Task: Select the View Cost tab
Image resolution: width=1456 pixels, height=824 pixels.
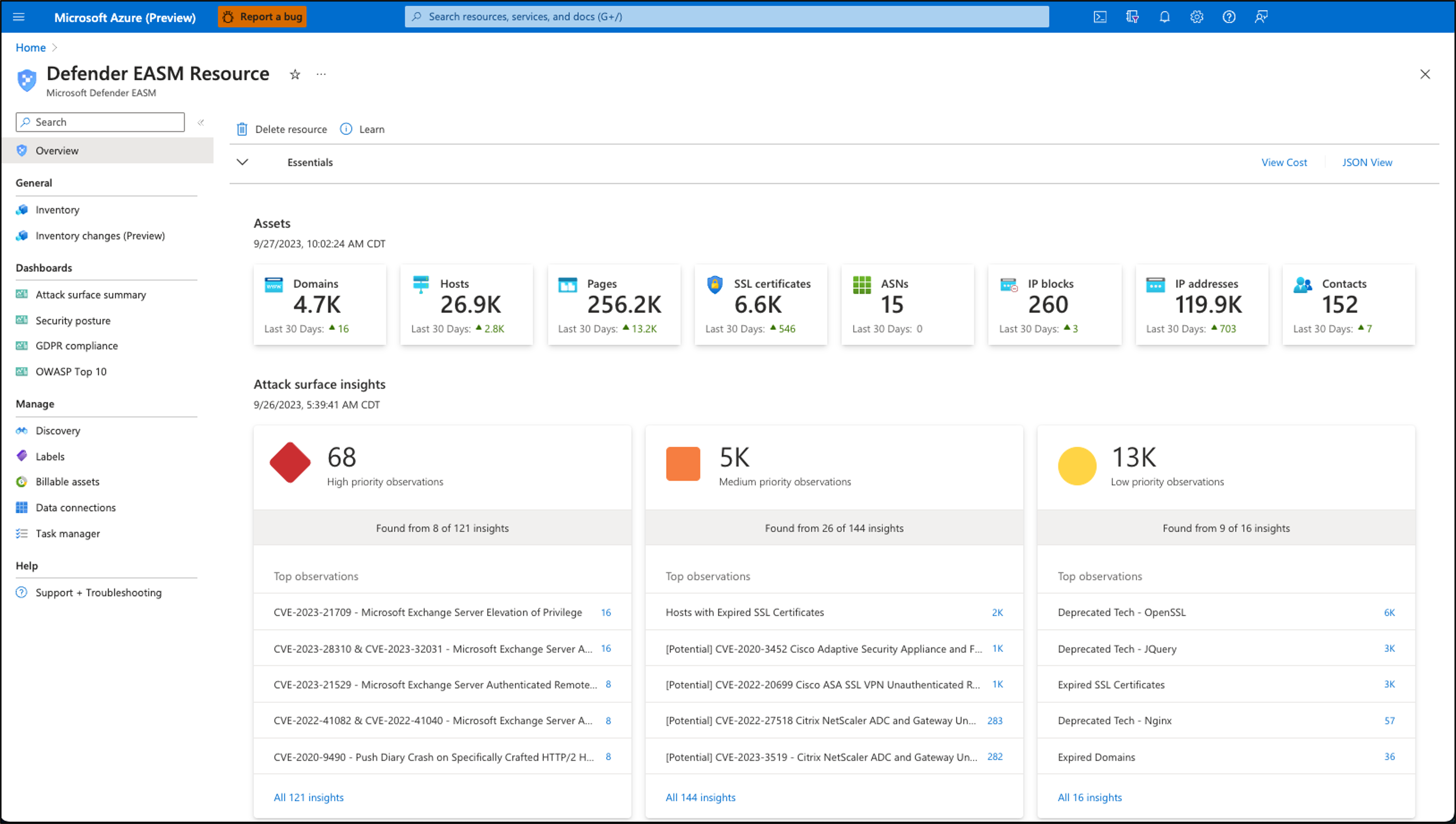Action: tap(1285, 162)
